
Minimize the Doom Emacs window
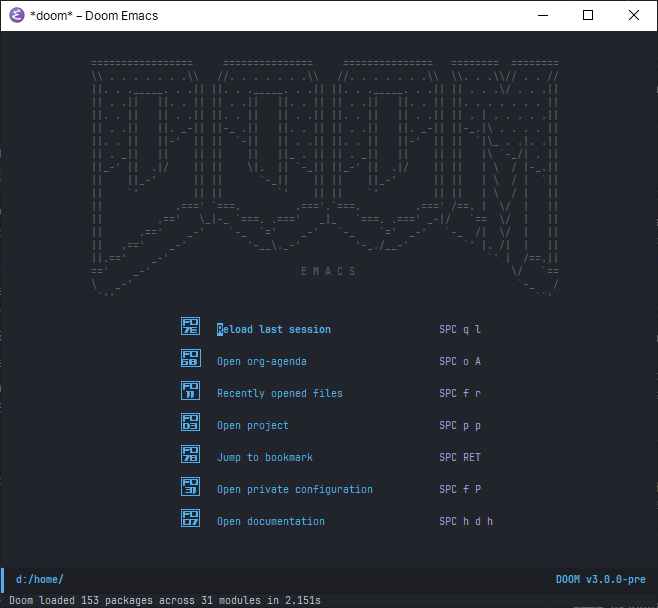(x=543, y=16)
